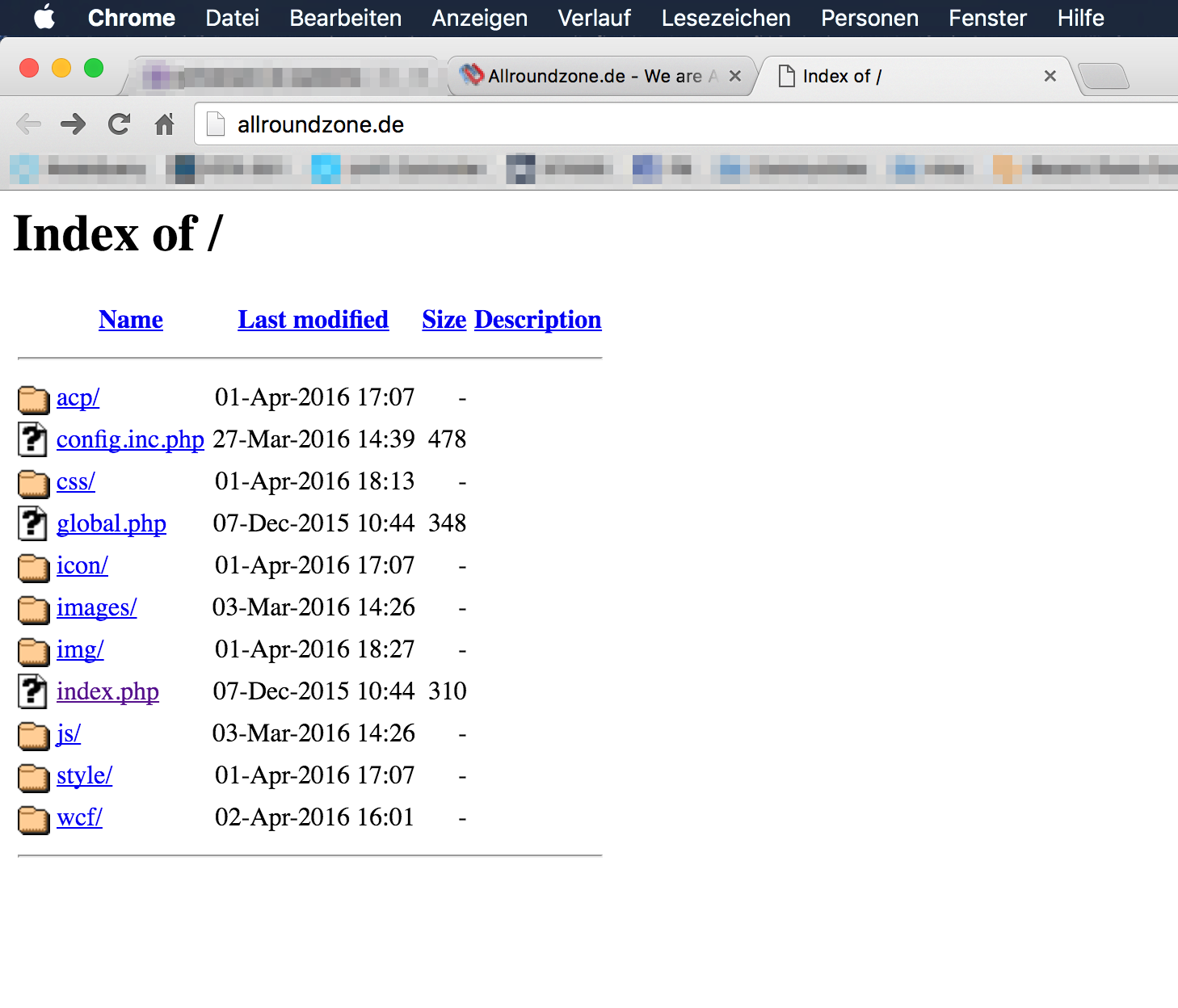Click the wcf folder icon
This screenshot has height=1008, width=1178.
(x=33, y=819)
